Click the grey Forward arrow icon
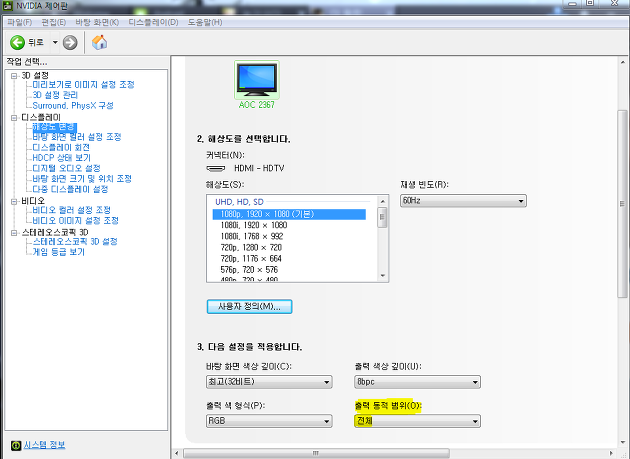The height and width of the screenshot is (459, 630). pos(70,42)
